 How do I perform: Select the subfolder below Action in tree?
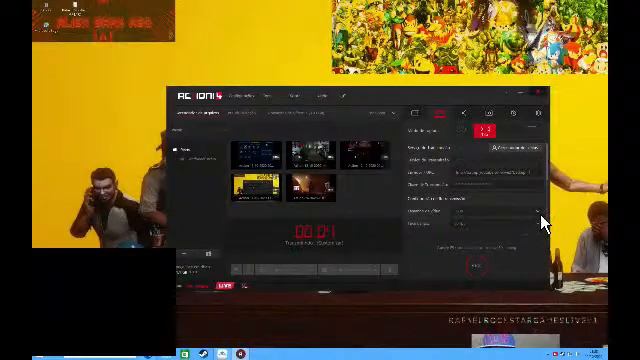pyautogui.click(x=198, y=158)
